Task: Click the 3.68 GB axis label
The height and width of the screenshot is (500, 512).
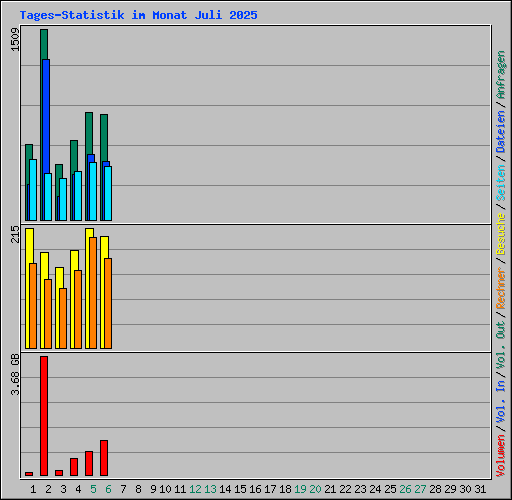Action: click(x=15, y=374)
